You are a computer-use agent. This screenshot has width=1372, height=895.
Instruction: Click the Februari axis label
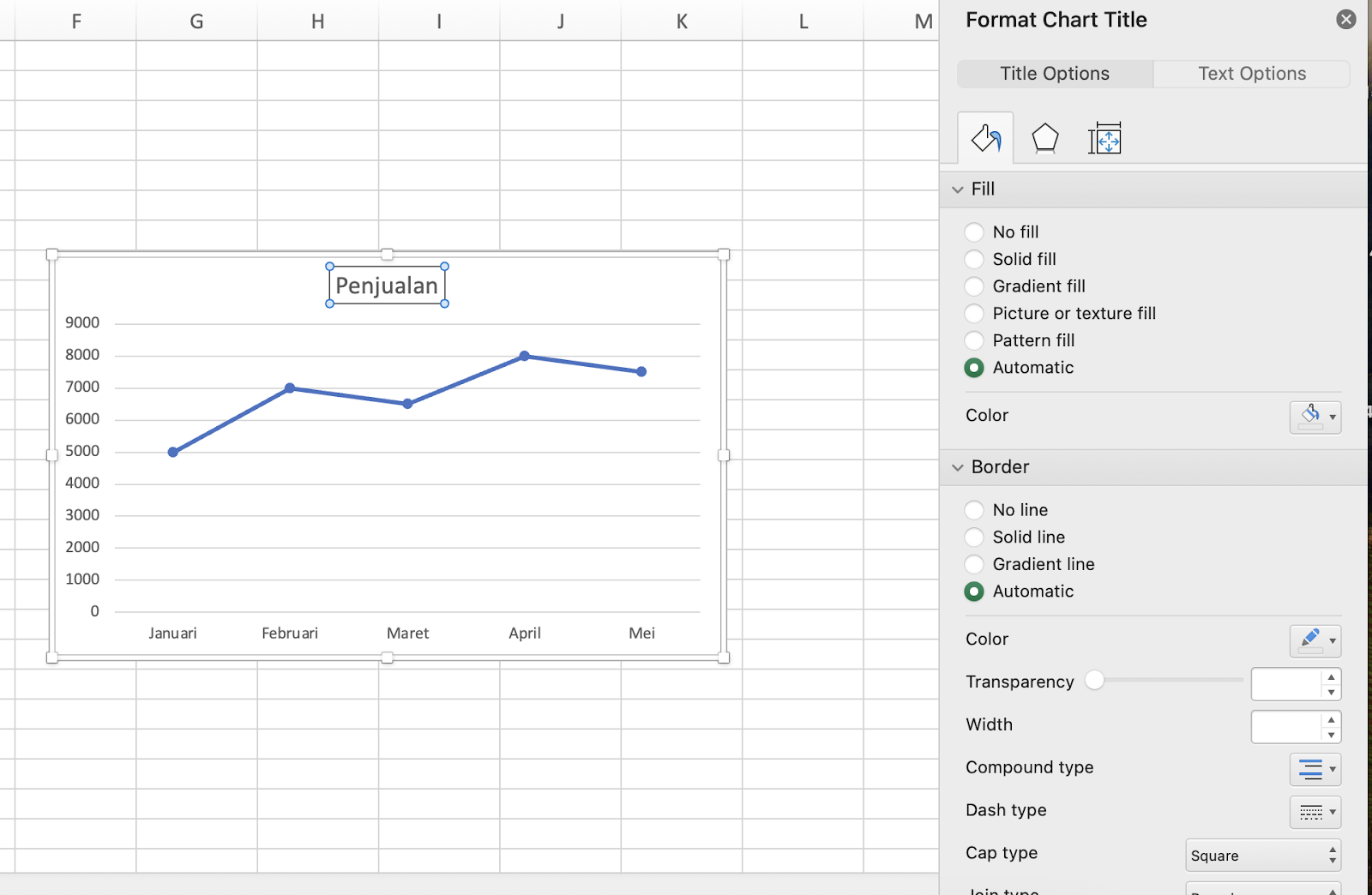[x=290, y=634]
